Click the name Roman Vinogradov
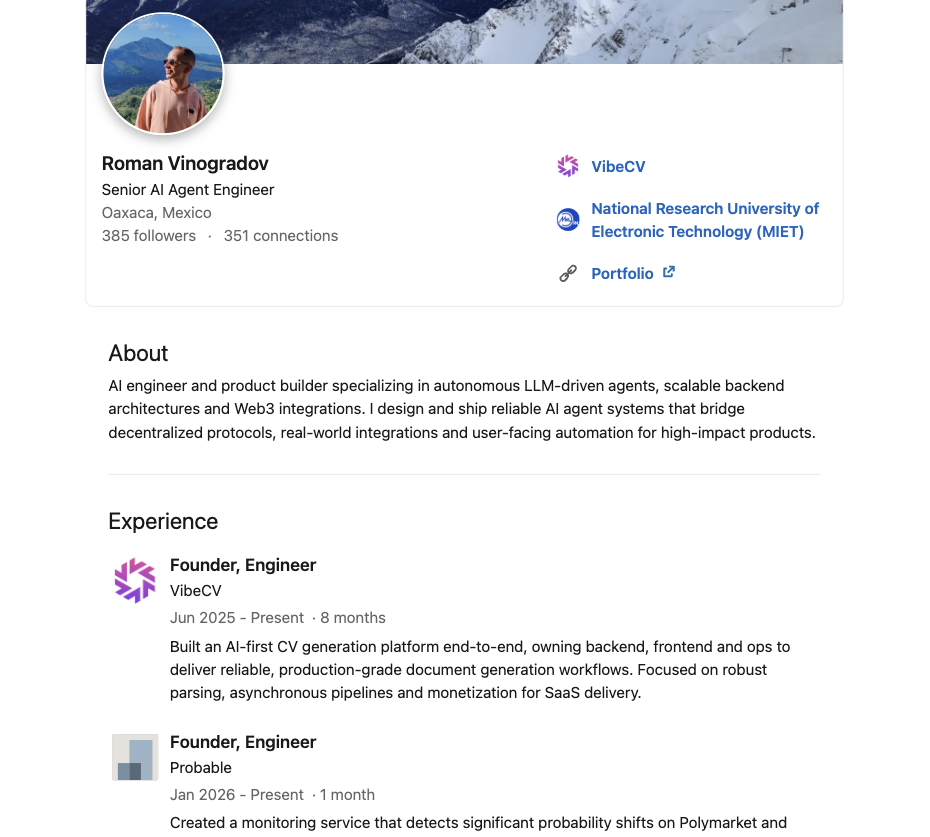This screenshot has height=837, width=930. coord(184,163)
